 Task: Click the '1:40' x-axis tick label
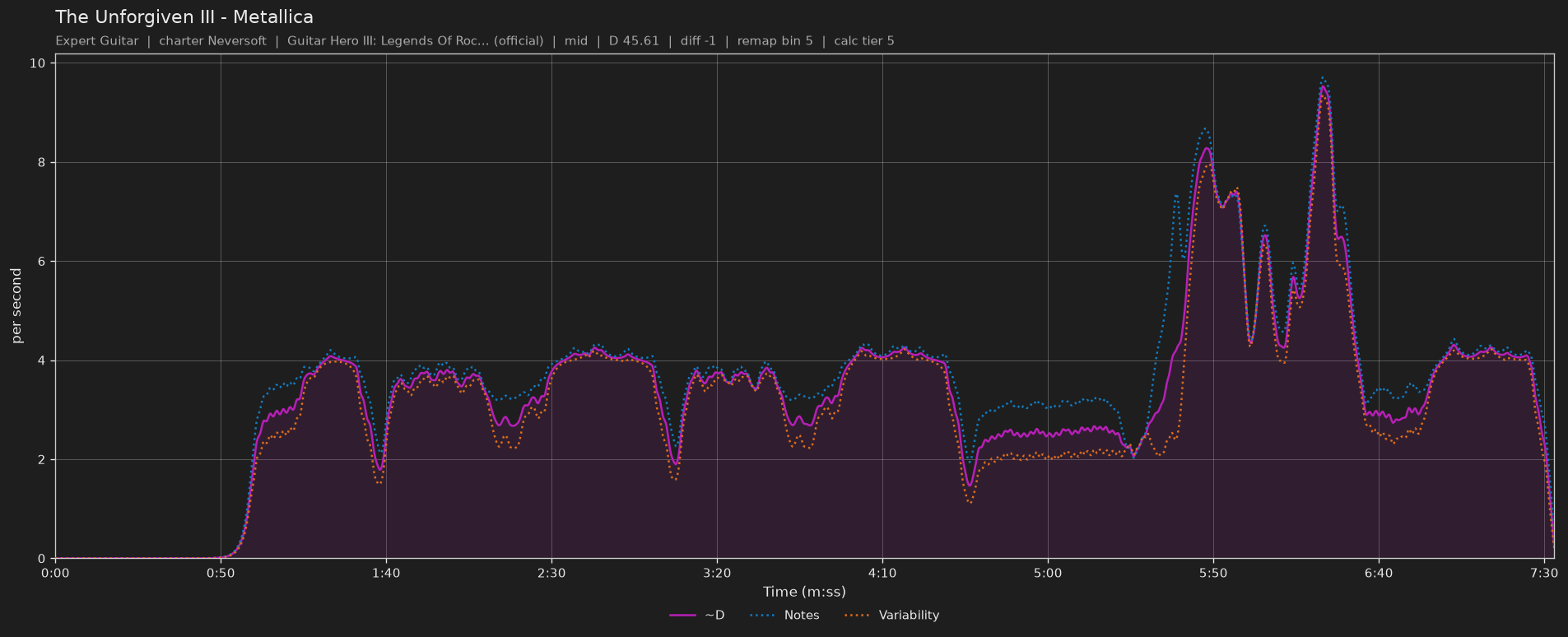(x=386, y=573)
